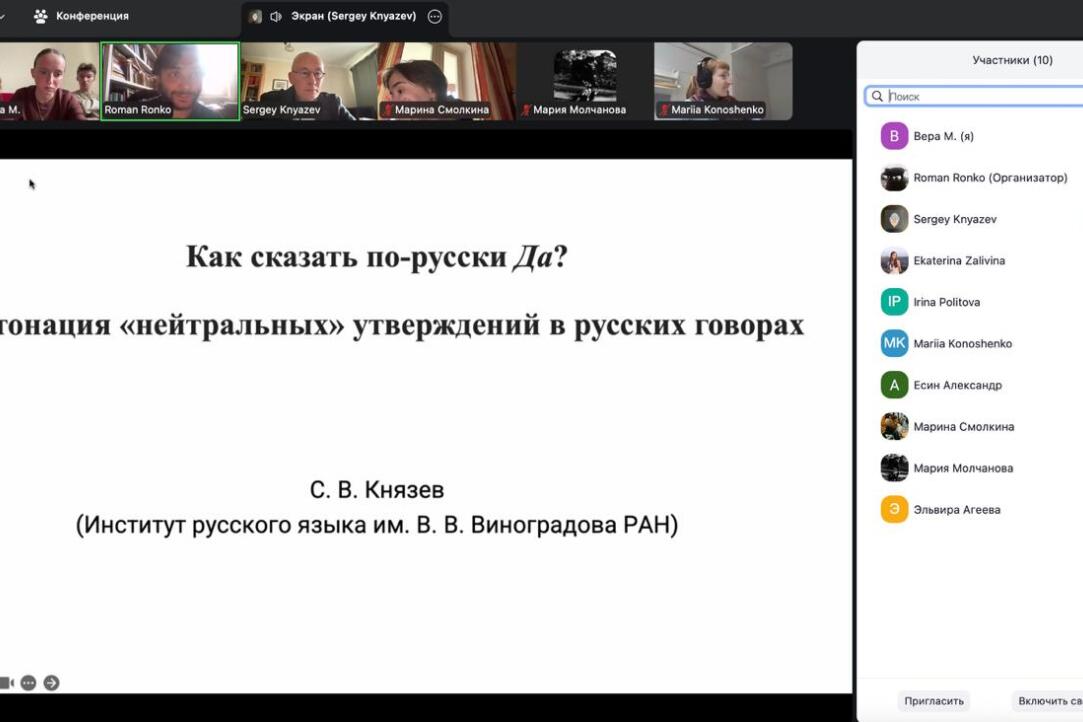Select Ekaterina Zalivina in participants list
The height and width of the screenshot is (722, 1083).
(958, 260)
